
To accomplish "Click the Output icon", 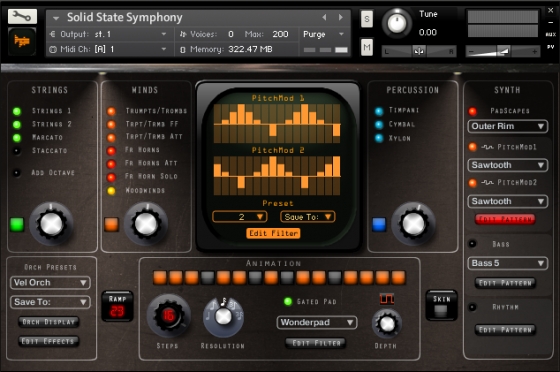I will coord(53,34).
